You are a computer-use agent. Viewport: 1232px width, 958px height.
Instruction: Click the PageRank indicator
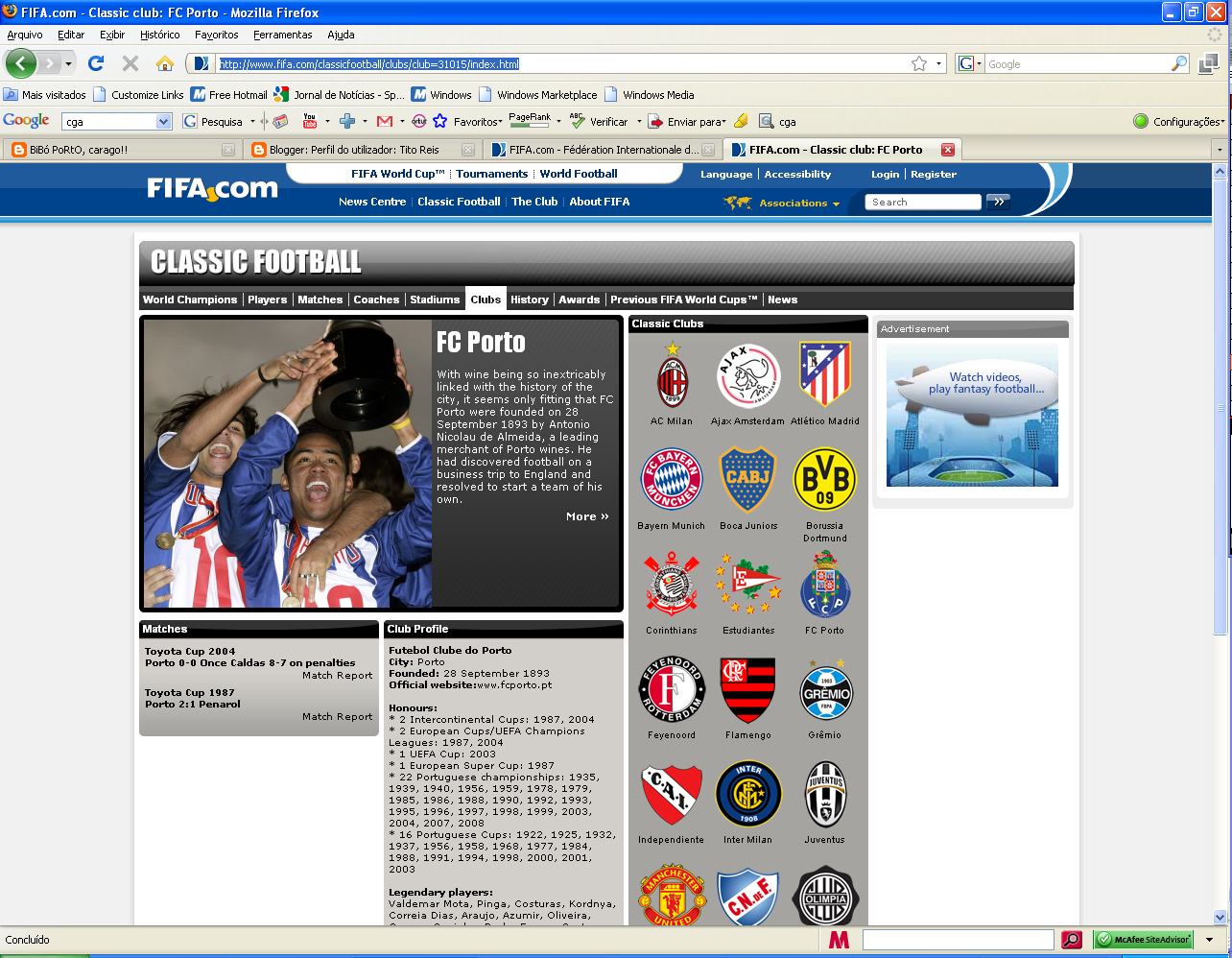pos(530,120)
